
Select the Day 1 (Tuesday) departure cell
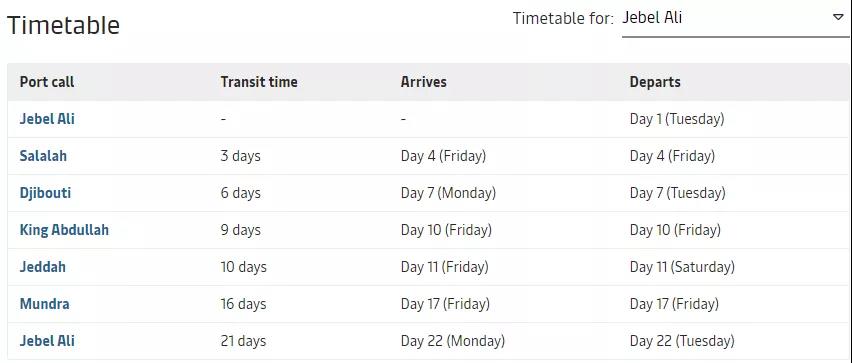676,120
